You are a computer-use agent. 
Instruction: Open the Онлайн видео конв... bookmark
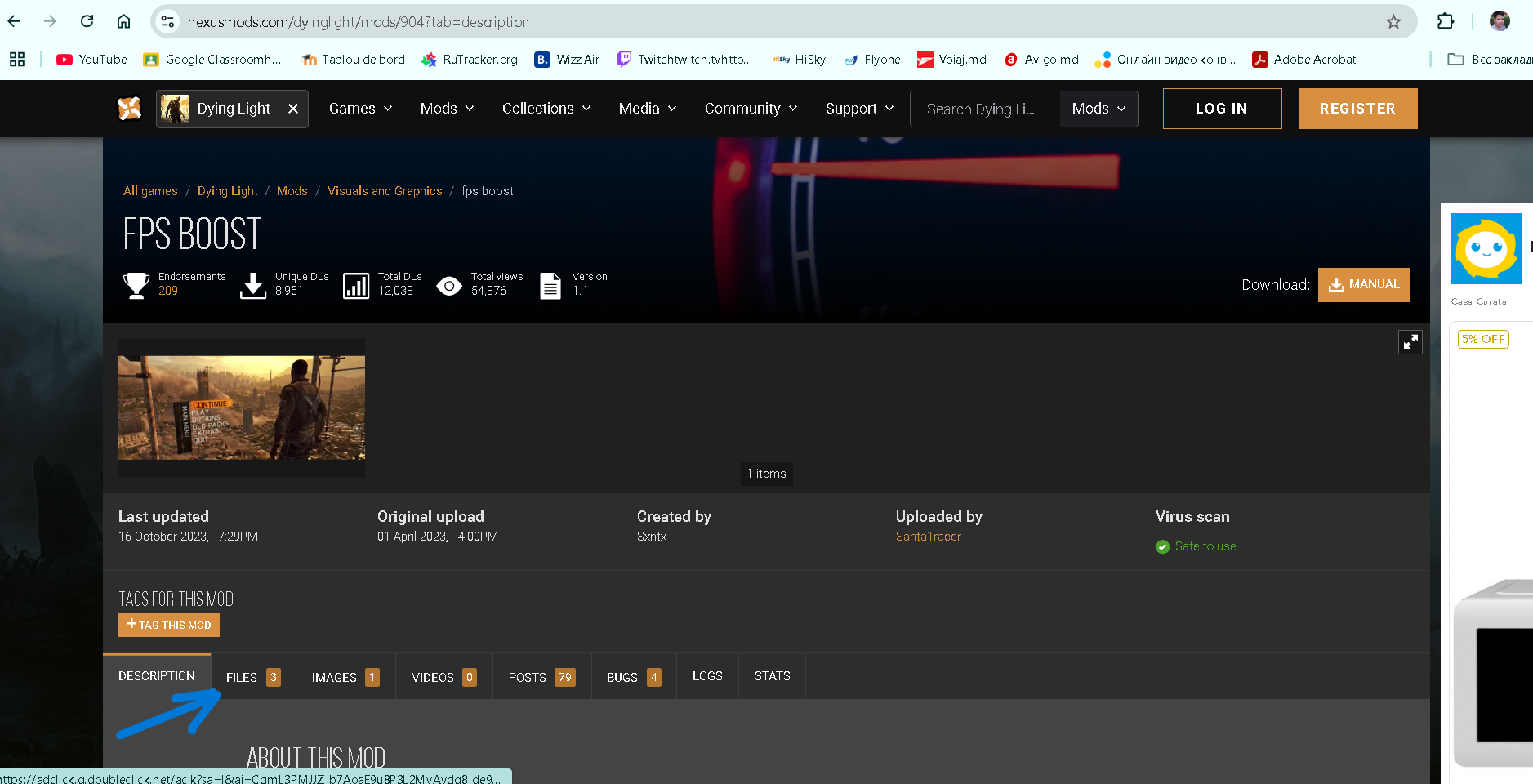[x=1165, y=60]
